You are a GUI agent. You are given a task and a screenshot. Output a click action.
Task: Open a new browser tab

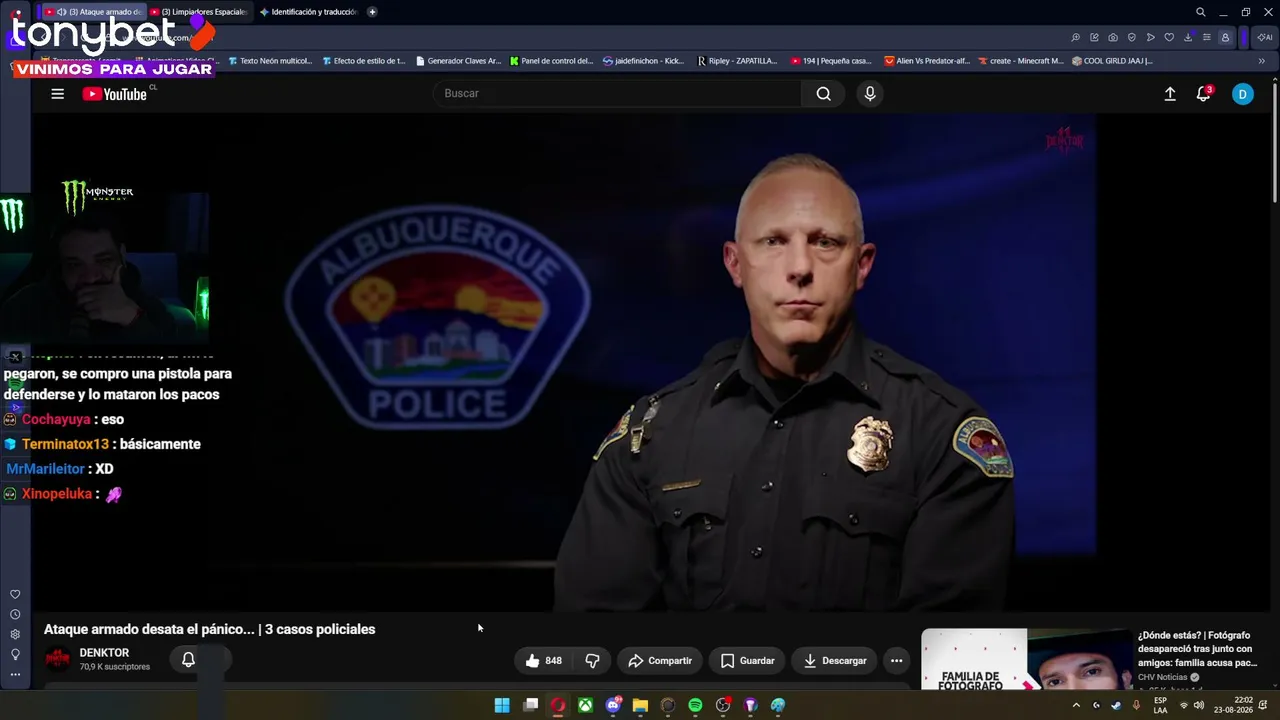click(372, 12)
